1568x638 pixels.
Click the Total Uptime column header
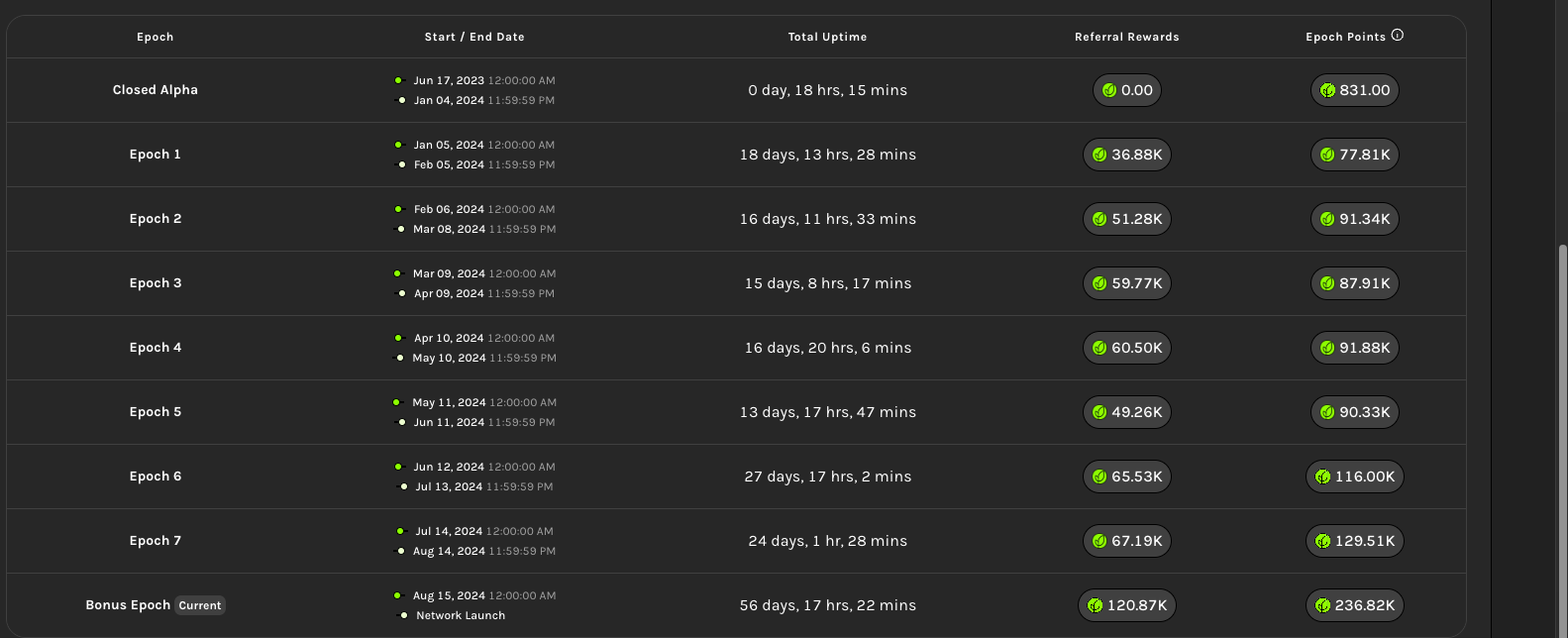(x=827, y=37)
